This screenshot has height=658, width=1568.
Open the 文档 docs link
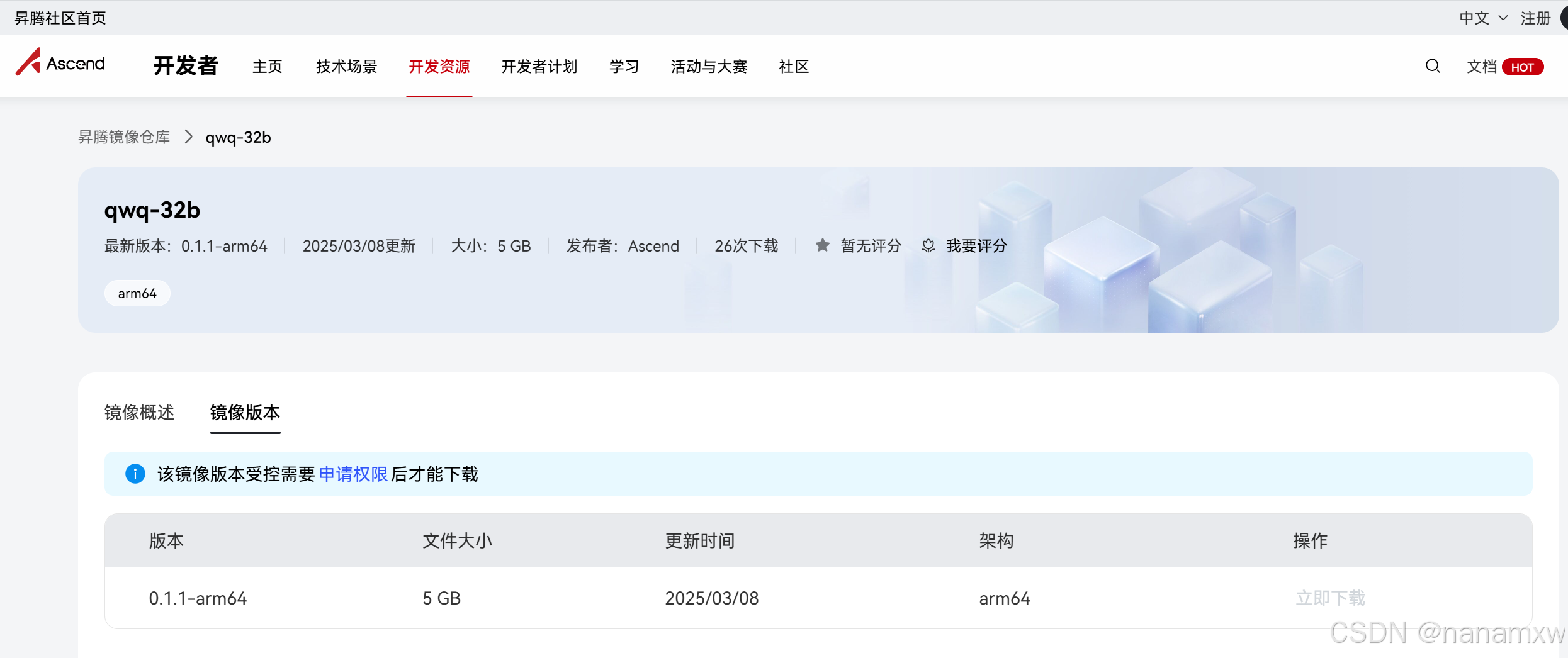[1482, 66]
